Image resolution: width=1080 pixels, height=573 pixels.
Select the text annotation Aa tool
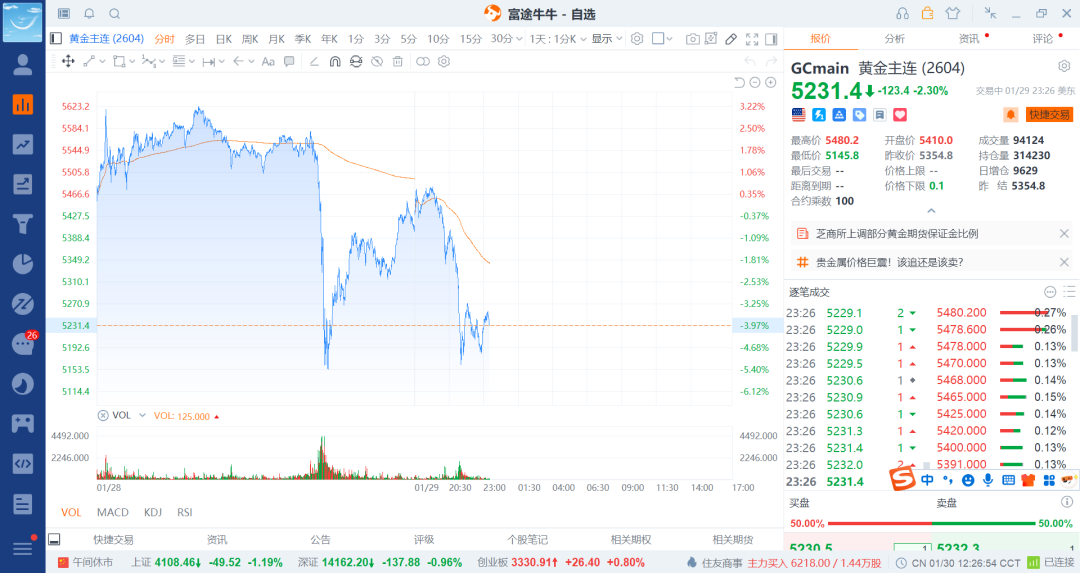(x=268, y=61)
